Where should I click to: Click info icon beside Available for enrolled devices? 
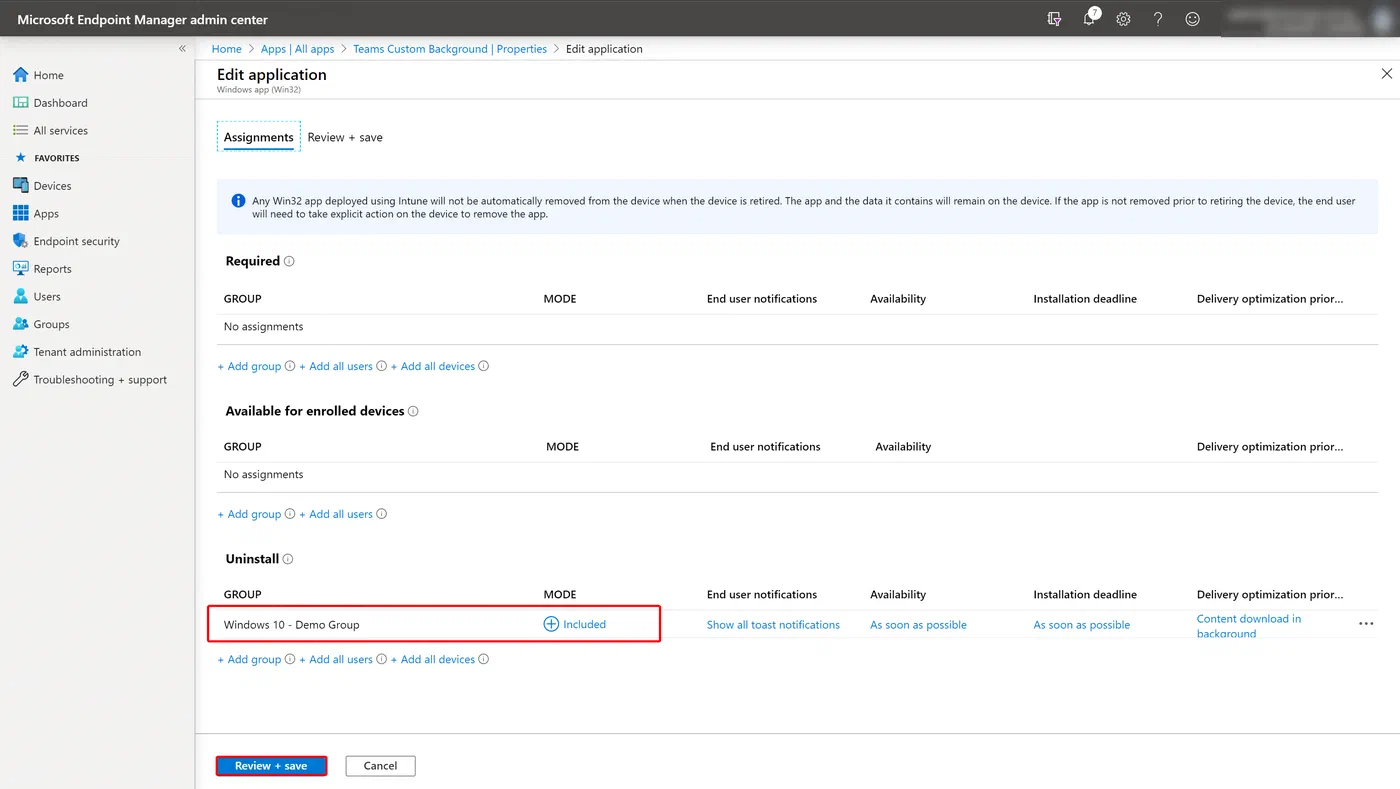[413, 411]
